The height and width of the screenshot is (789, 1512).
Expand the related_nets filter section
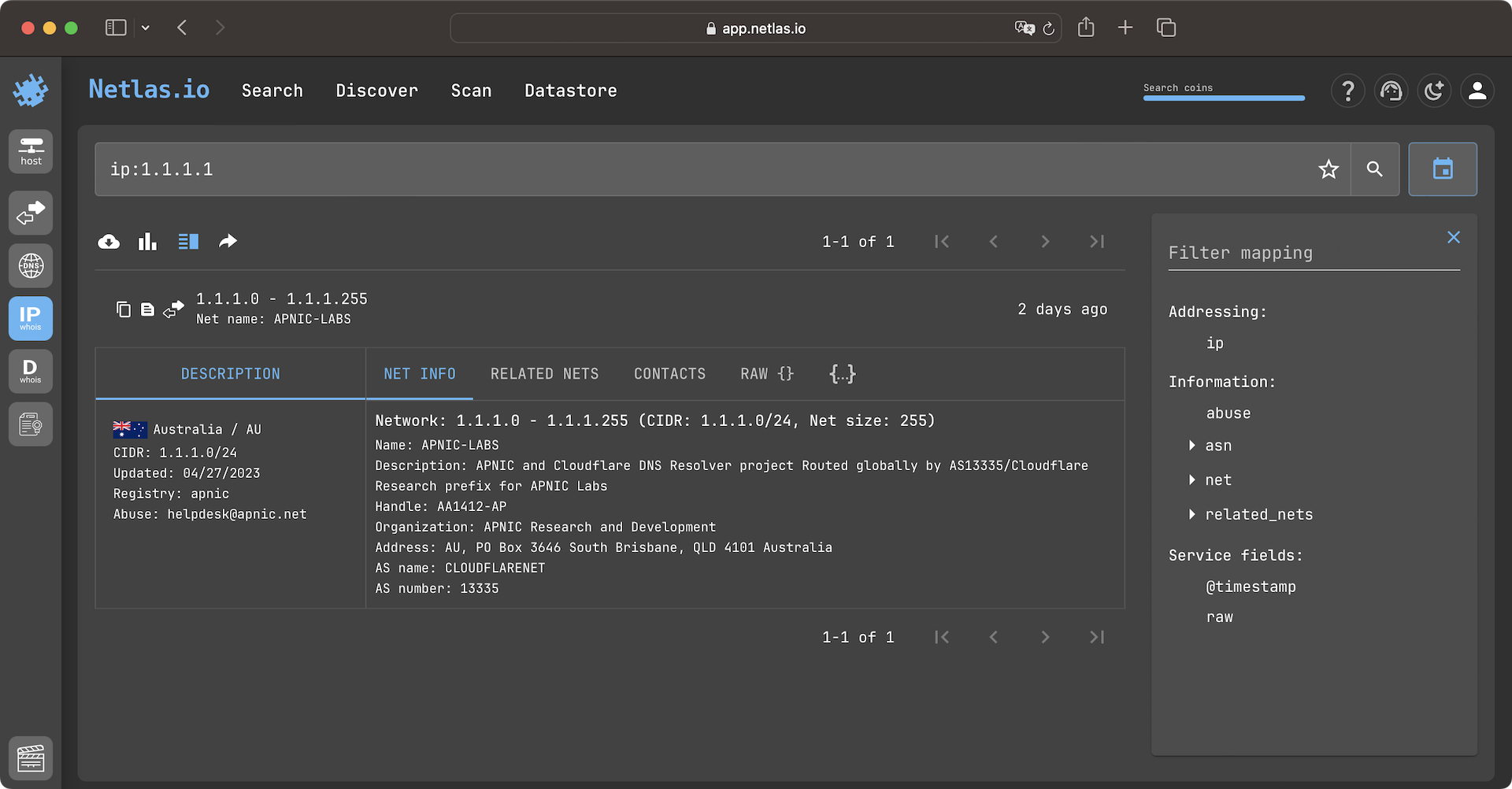point(1192,514)
